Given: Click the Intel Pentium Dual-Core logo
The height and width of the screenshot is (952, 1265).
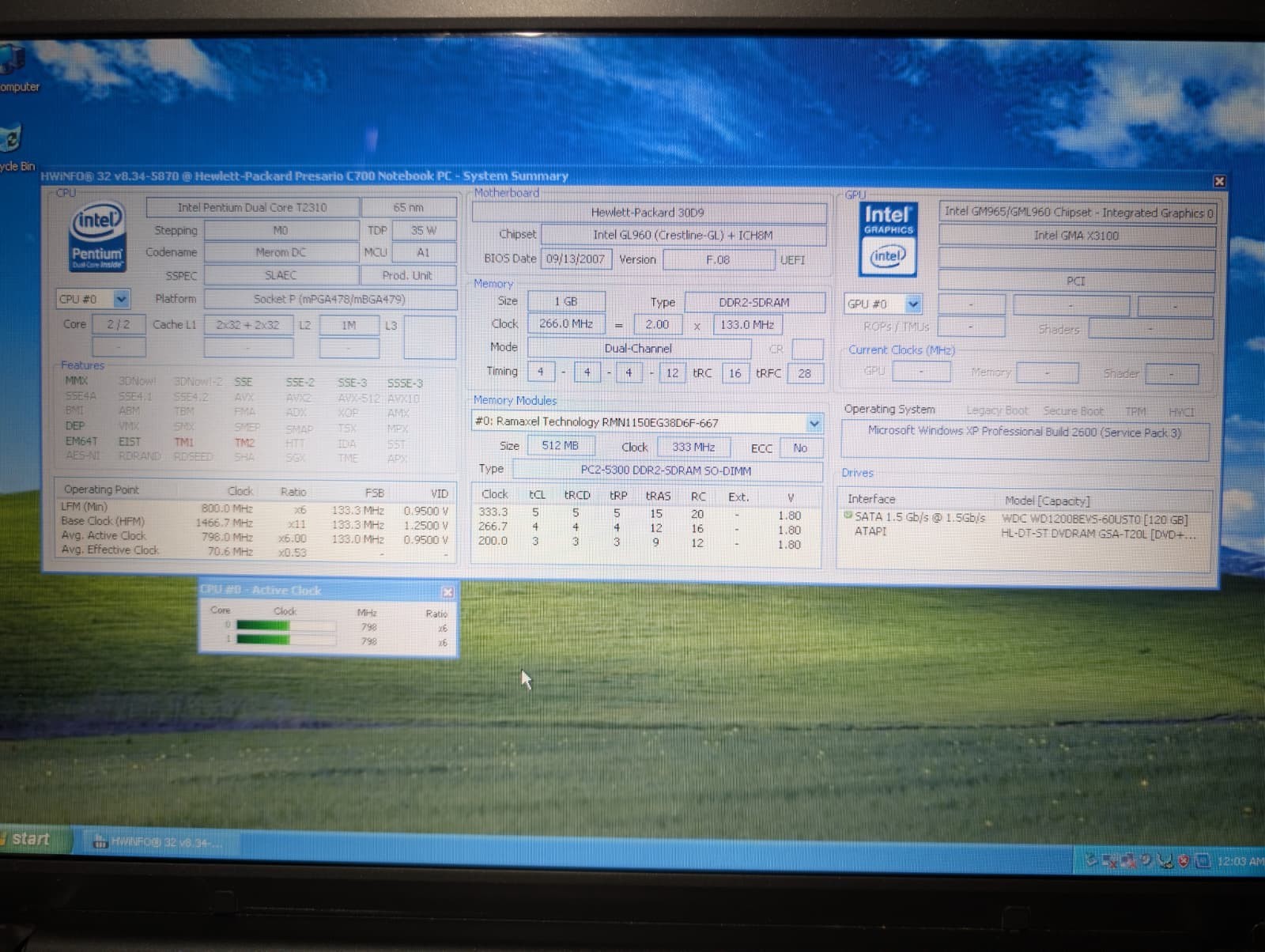Looking at the screenshot, I should point(97,237).
